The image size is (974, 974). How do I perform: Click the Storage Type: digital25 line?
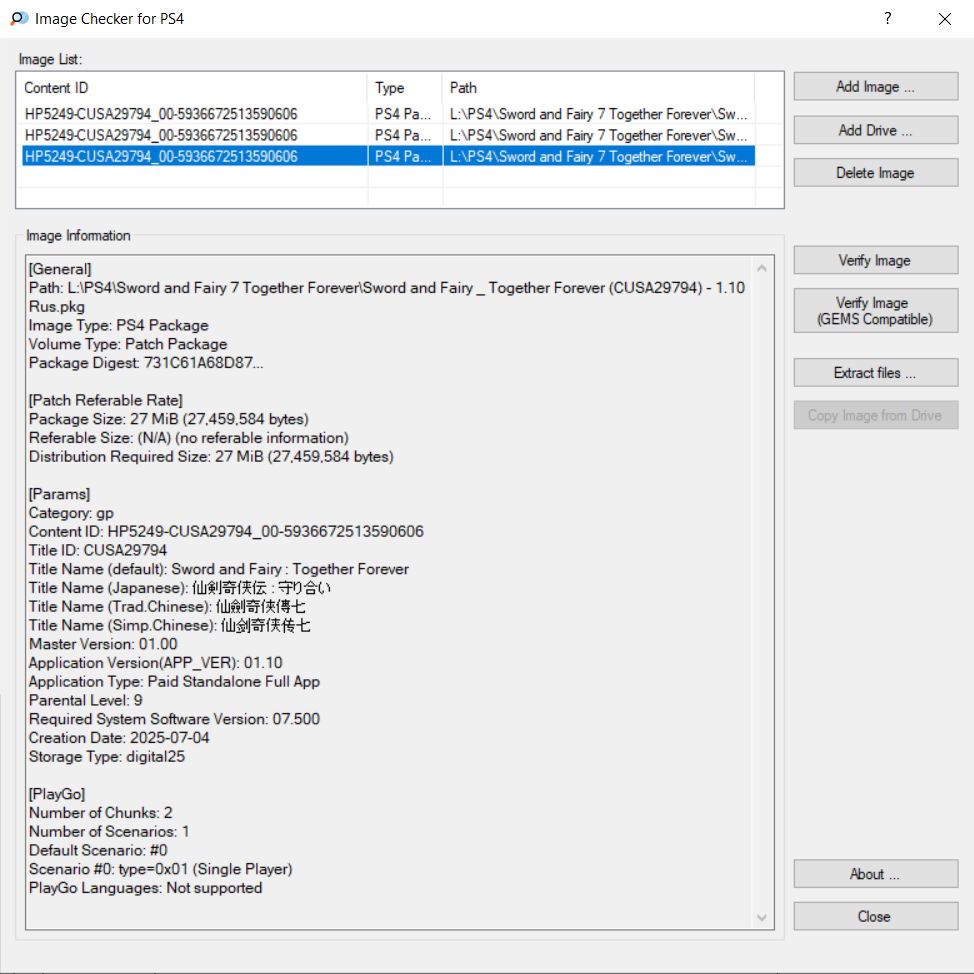(x=107, y=757)
